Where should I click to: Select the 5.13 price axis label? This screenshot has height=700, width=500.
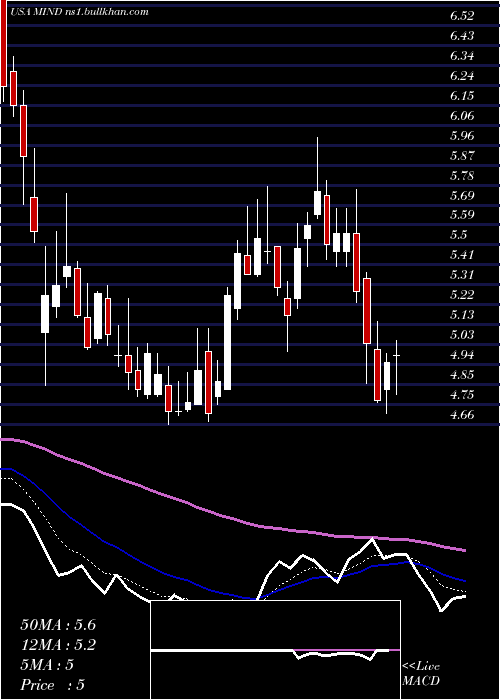pos(462,315)
